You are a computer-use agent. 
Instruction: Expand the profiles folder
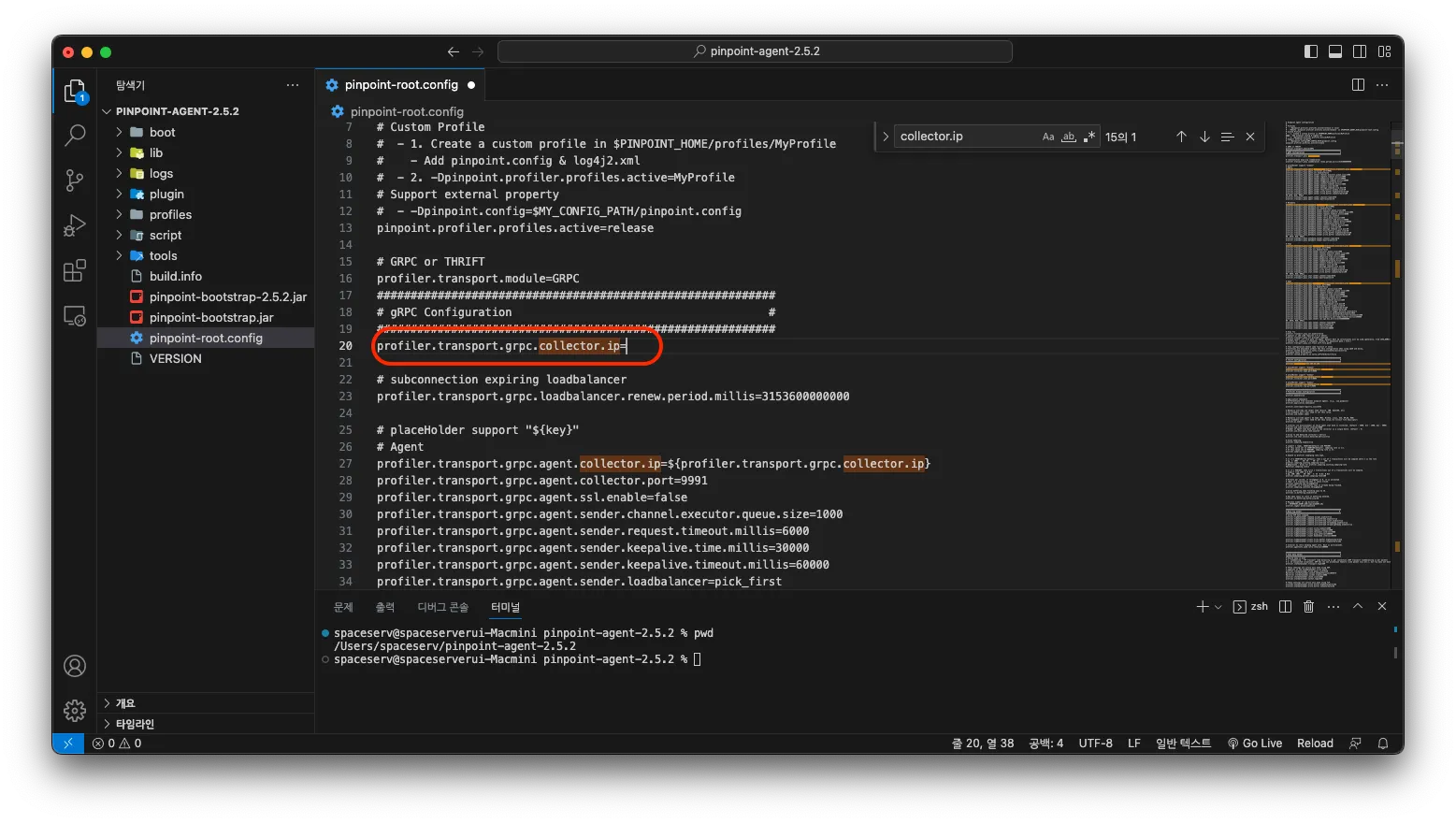(170, 215)
